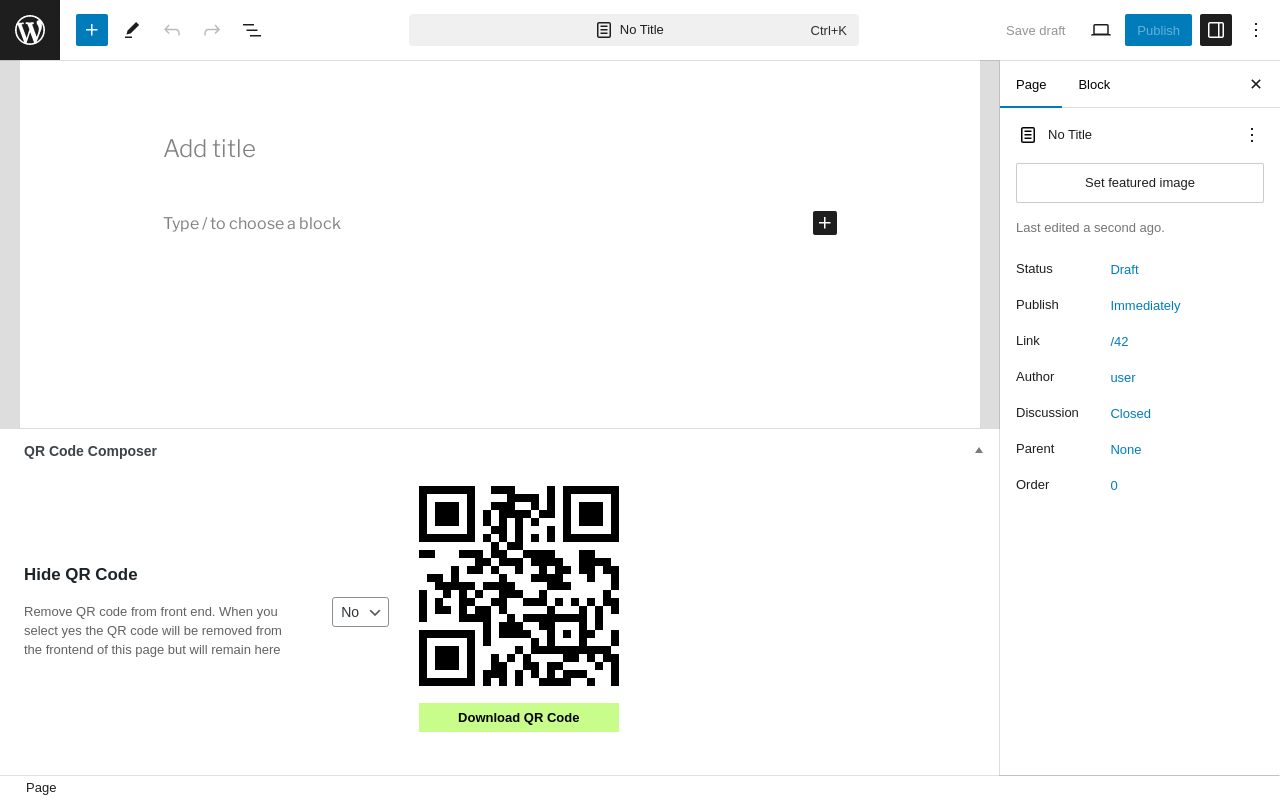Change the None parent page
This screenshot has height=800, width=1280.
1126,449
